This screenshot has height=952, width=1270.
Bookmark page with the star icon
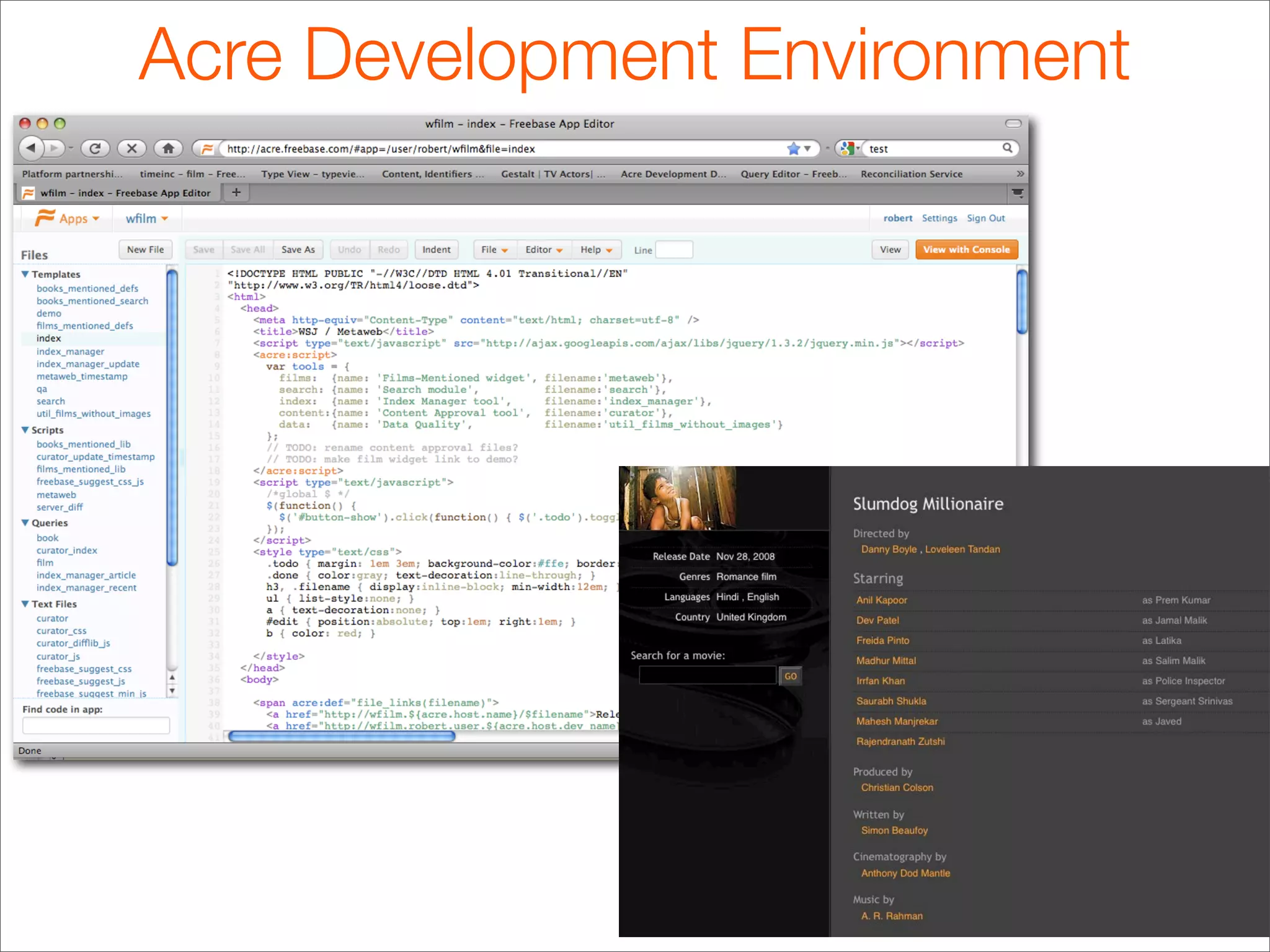[x=793, y=149]
